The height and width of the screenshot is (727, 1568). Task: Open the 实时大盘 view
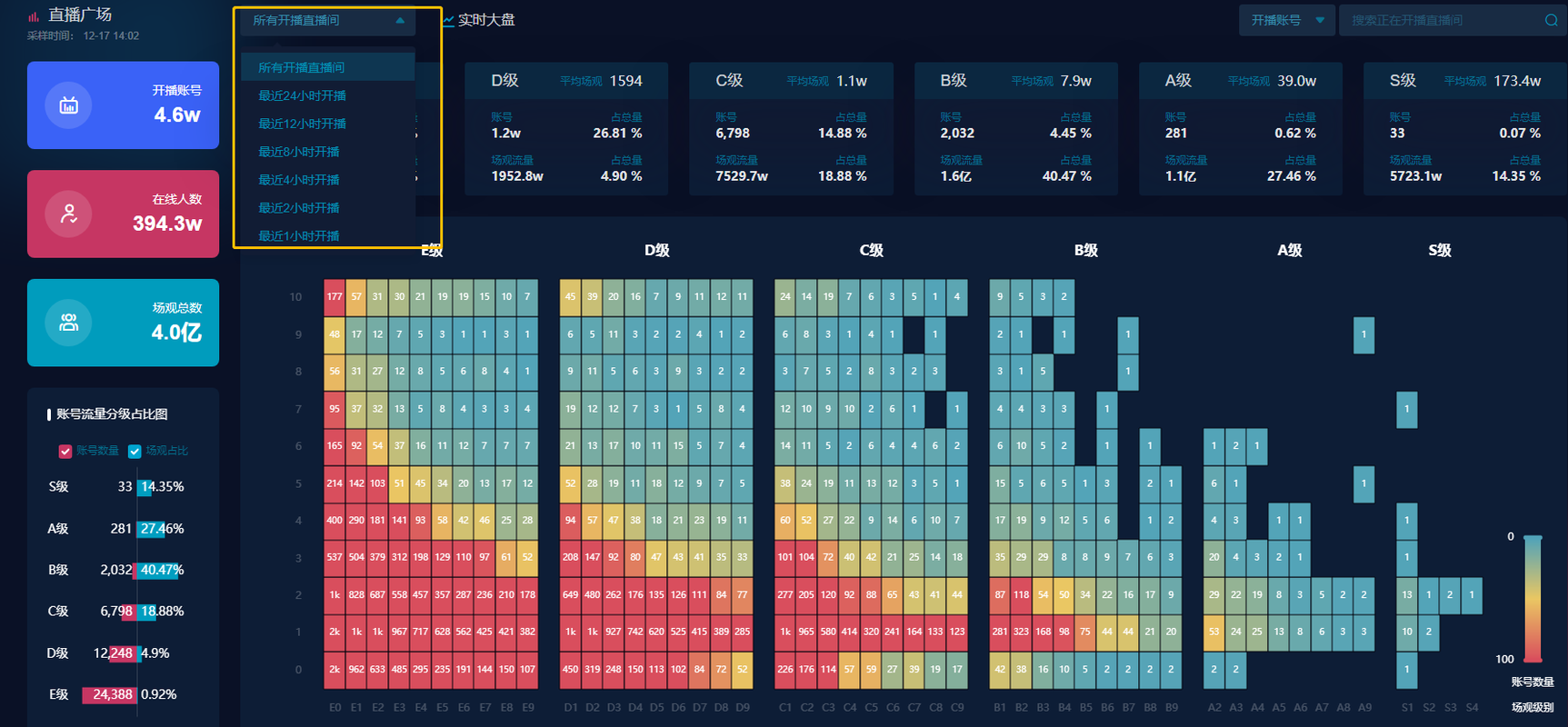click(485, 20)
